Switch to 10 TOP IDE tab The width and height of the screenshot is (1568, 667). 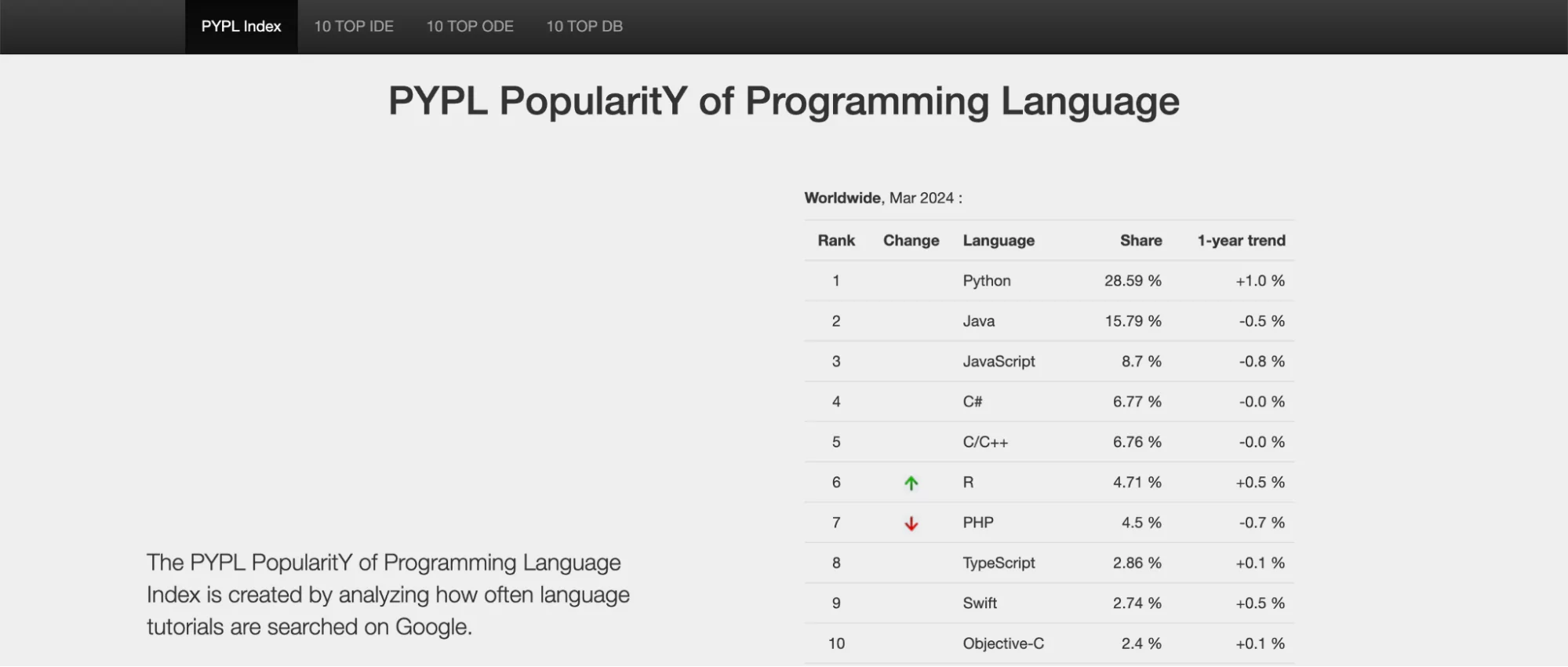(354, 27)
